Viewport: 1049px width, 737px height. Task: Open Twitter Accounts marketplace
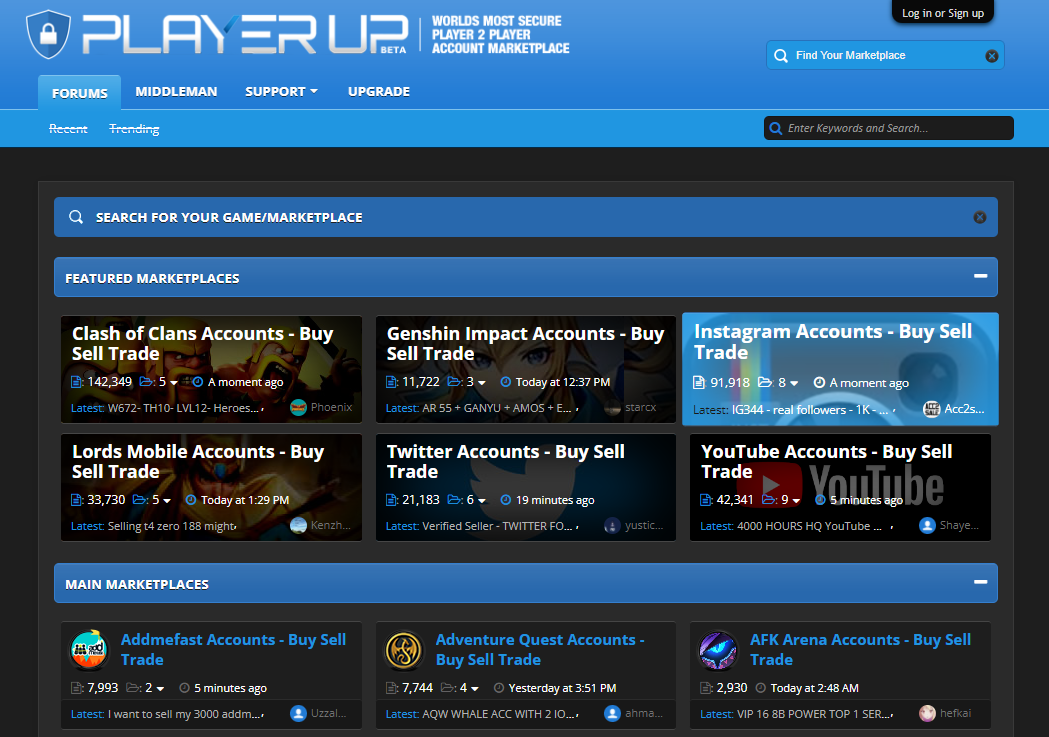pos(506,461)
